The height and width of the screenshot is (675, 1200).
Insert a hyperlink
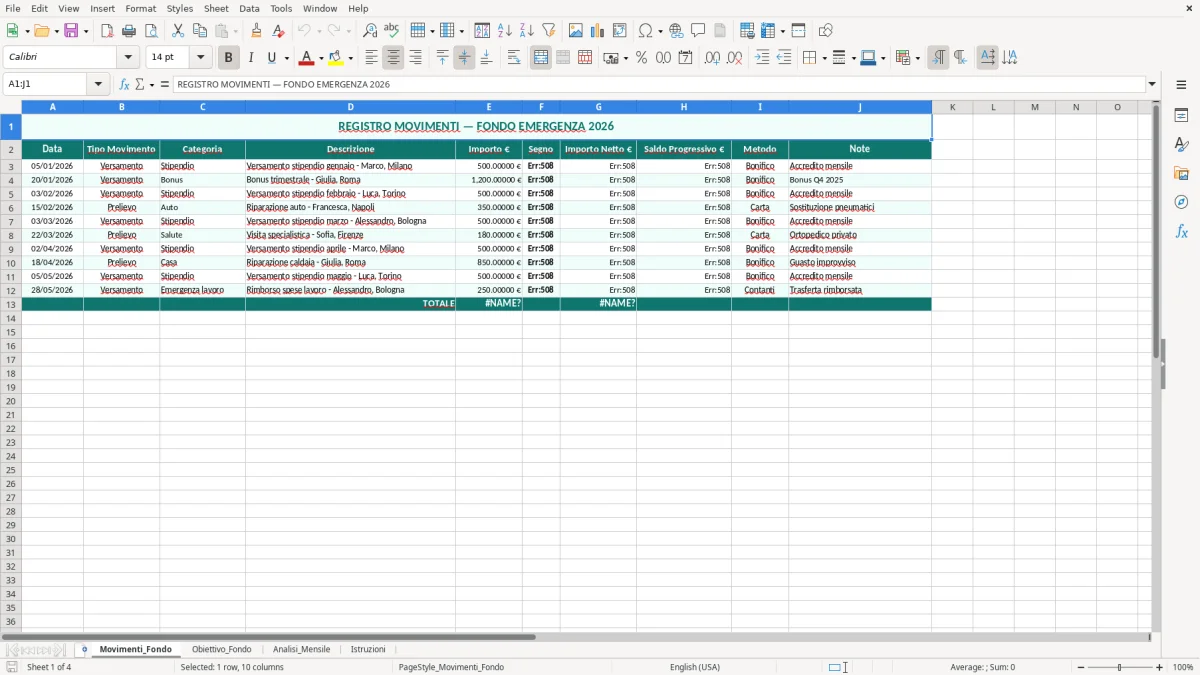pyautogui.click(x=676, y=31)
